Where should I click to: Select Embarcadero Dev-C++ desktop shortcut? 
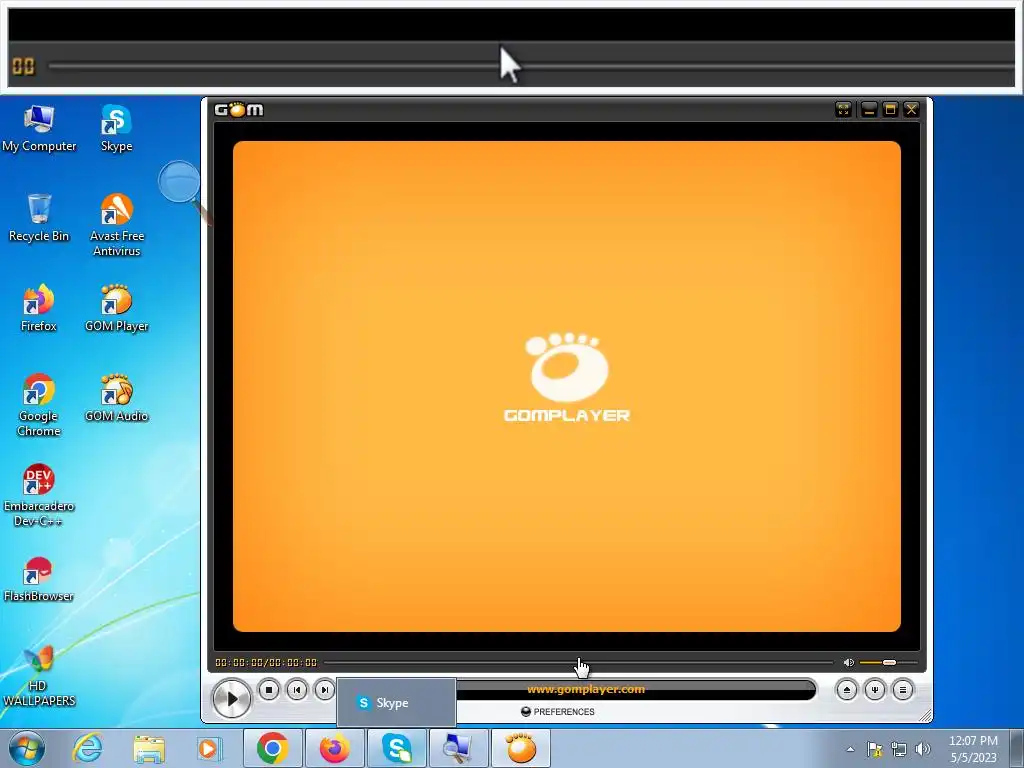[x=39, y=495]
